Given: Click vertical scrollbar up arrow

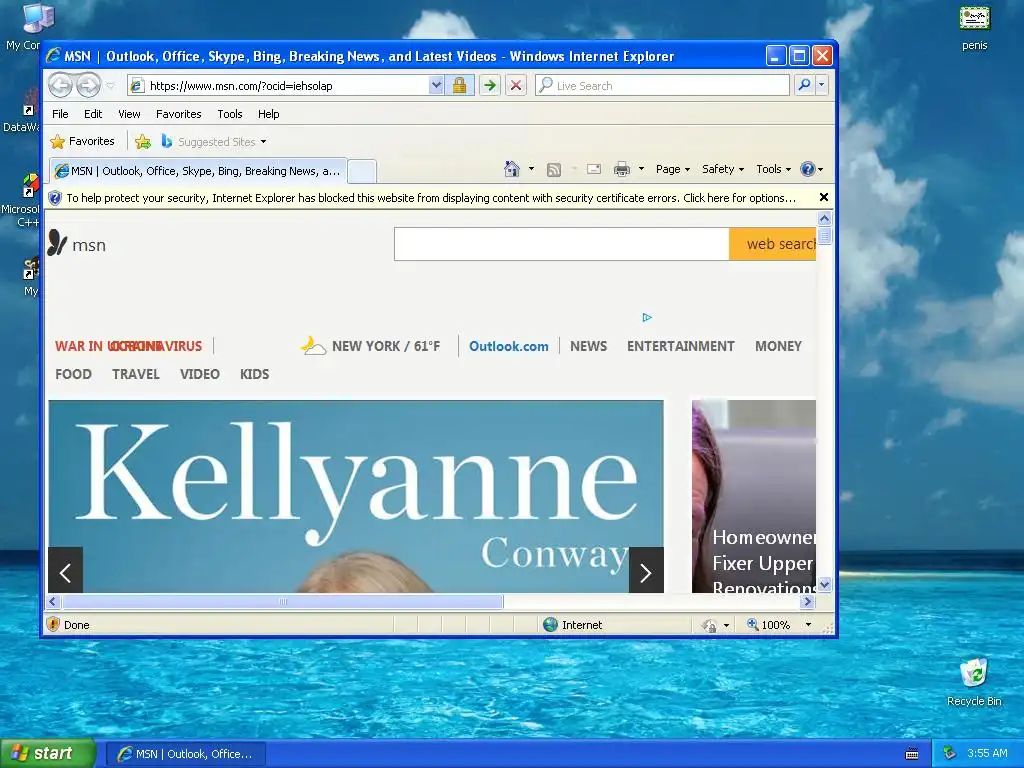Looking at the screenshot, I should pos(825,218).
